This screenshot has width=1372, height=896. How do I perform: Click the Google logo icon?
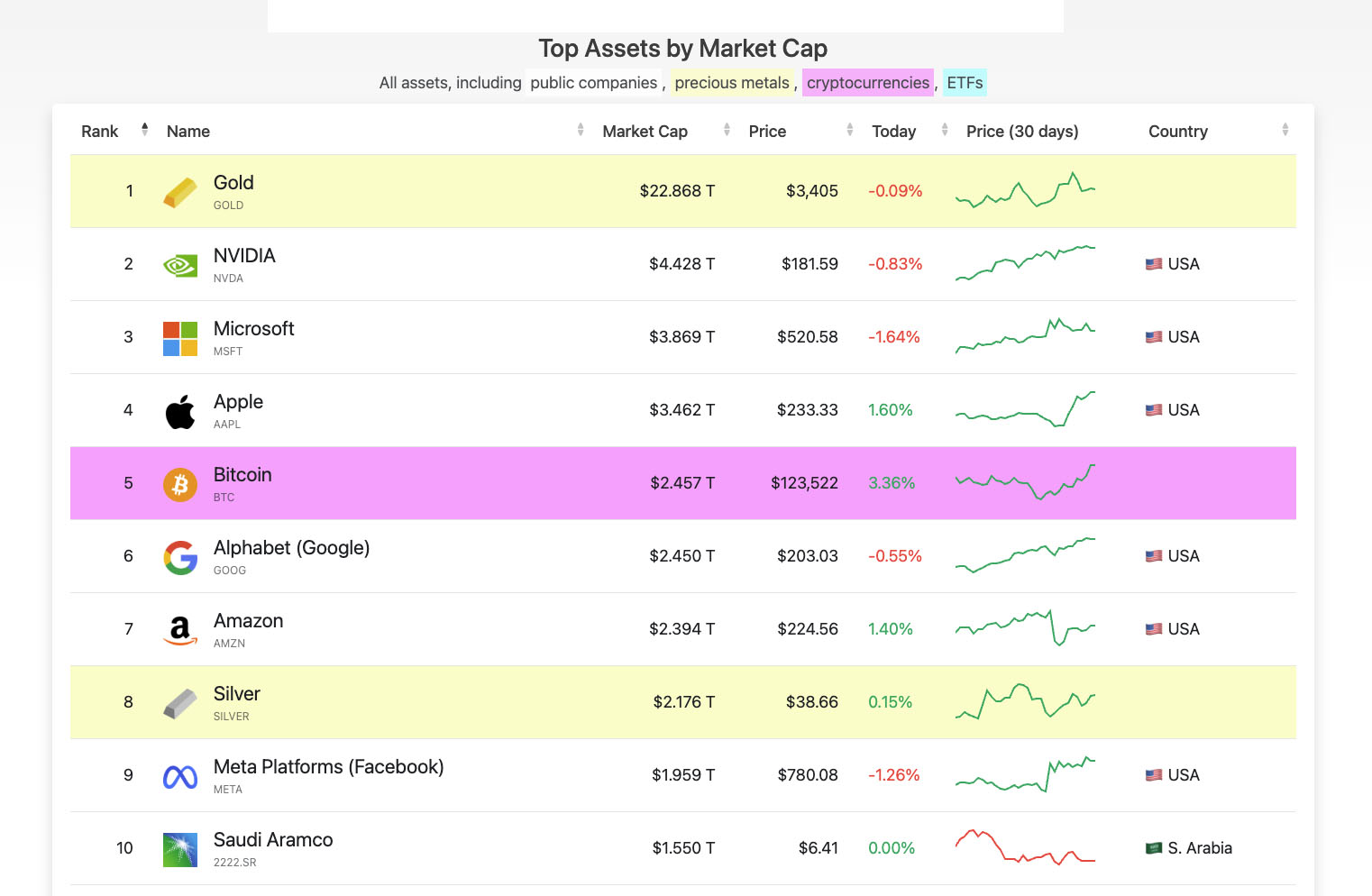tap(180, 557)
